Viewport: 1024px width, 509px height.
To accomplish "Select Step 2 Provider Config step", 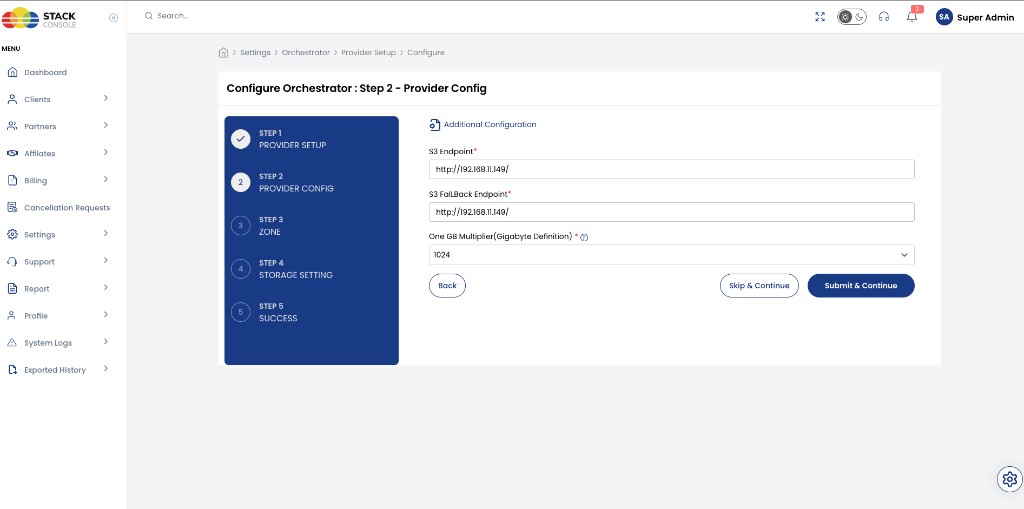I will (284, 182).
